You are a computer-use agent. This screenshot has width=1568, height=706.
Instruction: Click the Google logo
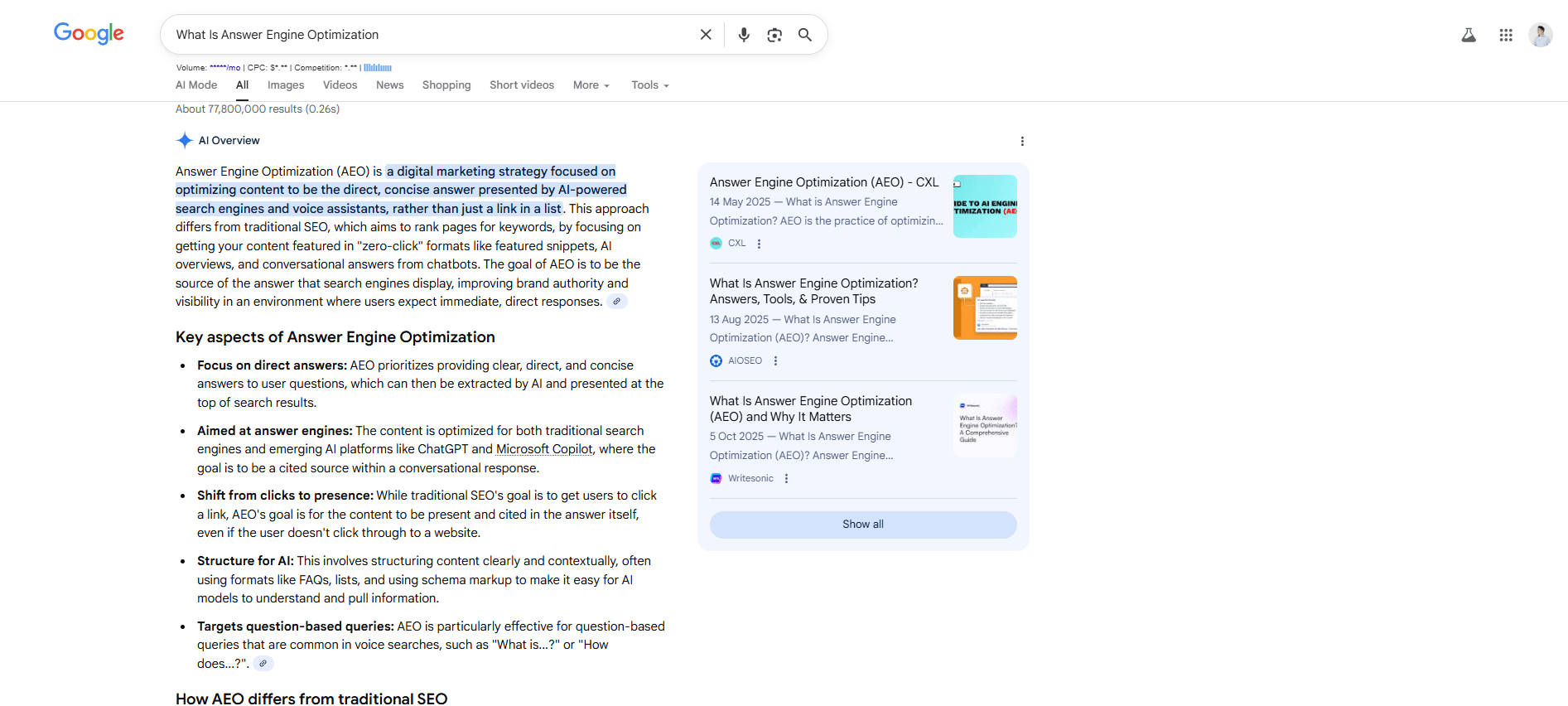click(x=89, y=33)
